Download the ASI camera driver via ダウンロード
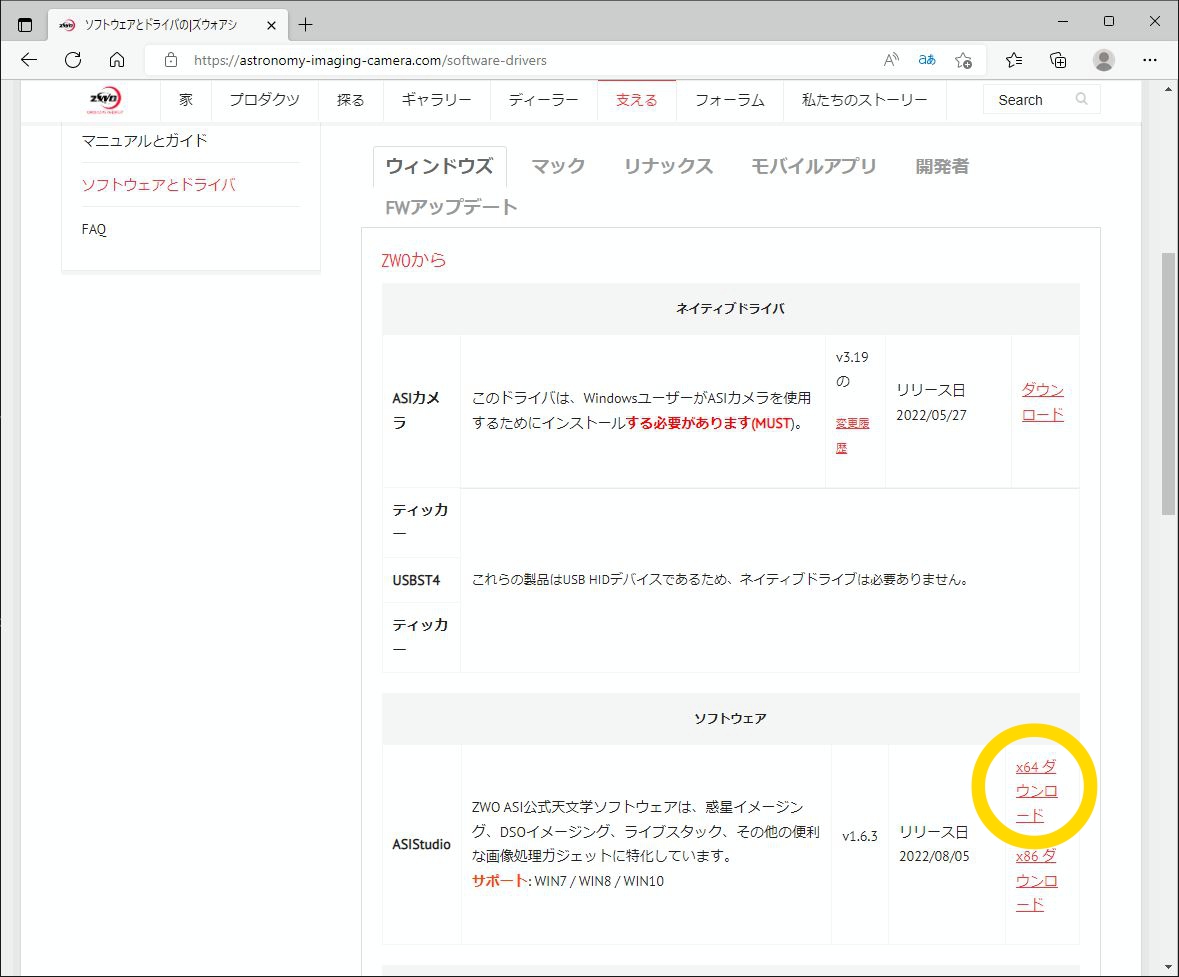Screen dimensions: 1179x977 point(1042,402)
